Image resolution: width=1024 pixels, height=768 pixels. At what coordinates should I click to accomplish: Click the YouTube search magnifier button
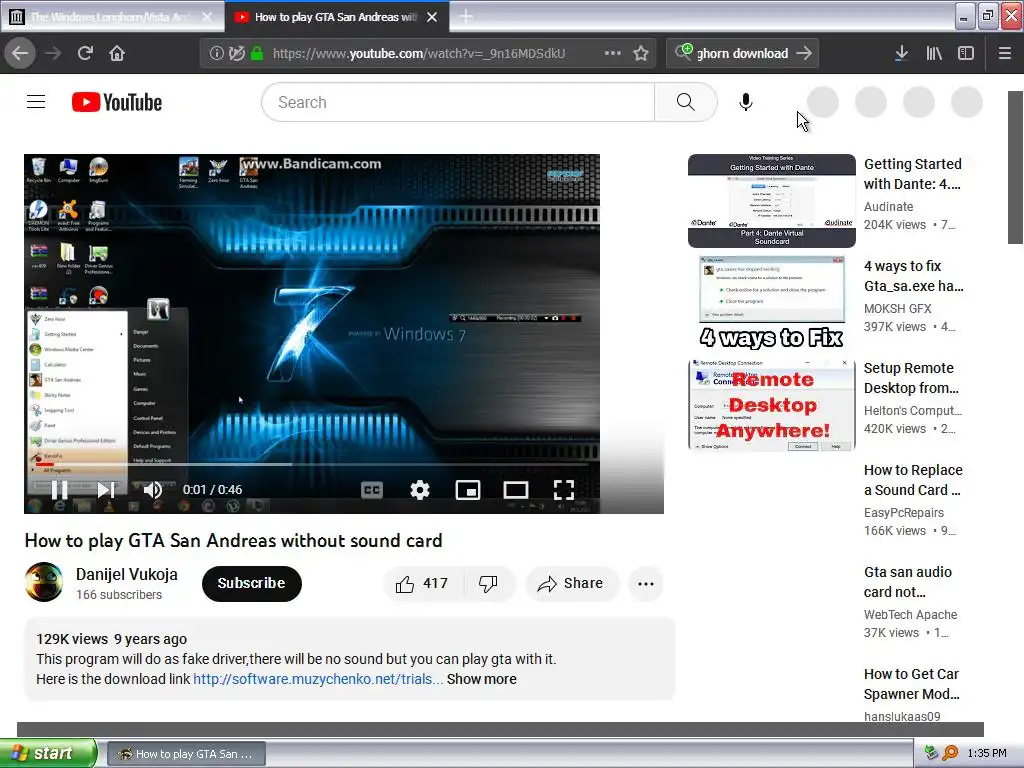[x=686, y=102]
